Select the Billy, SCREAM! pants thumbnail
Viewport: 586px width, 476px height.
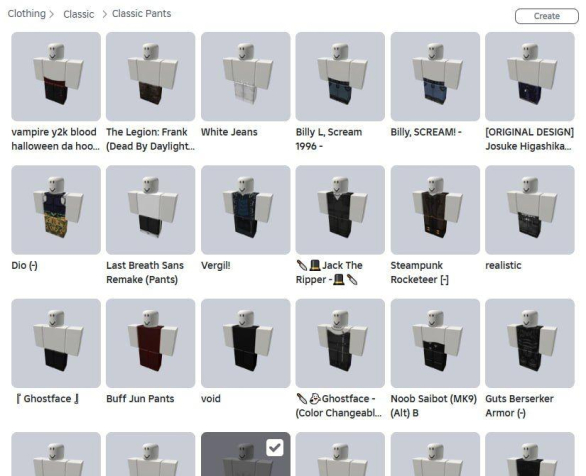pos(435,76)
